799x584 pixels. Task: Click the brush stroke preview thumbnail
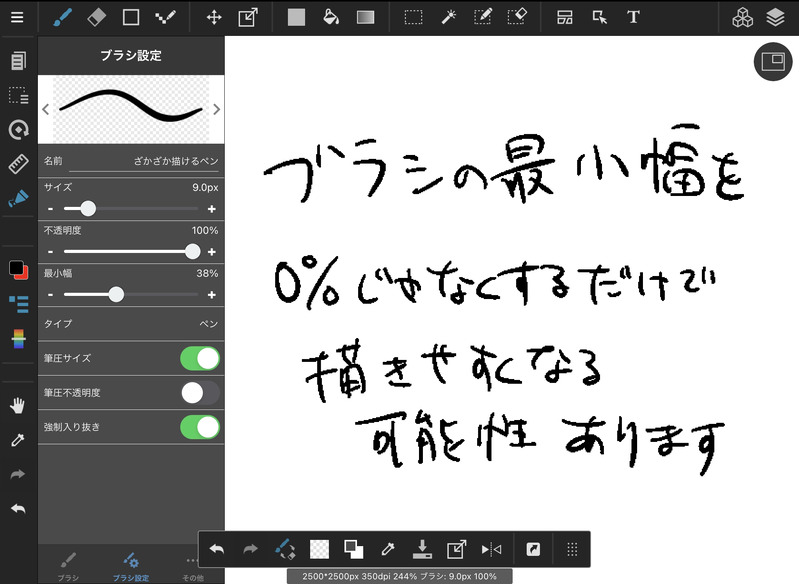click(131, 109)
